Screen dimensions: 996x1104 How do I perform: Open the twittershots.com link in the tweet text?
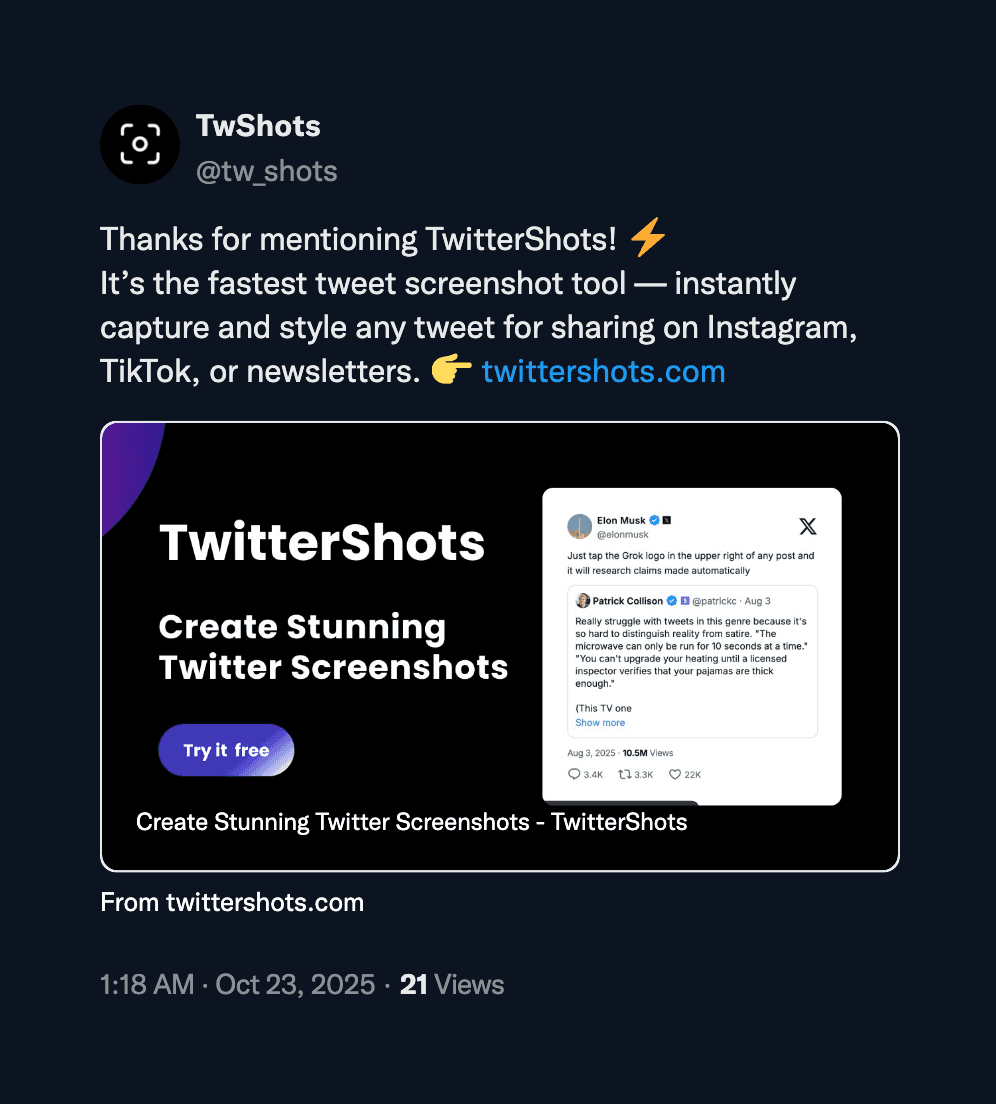pos(602,371)
